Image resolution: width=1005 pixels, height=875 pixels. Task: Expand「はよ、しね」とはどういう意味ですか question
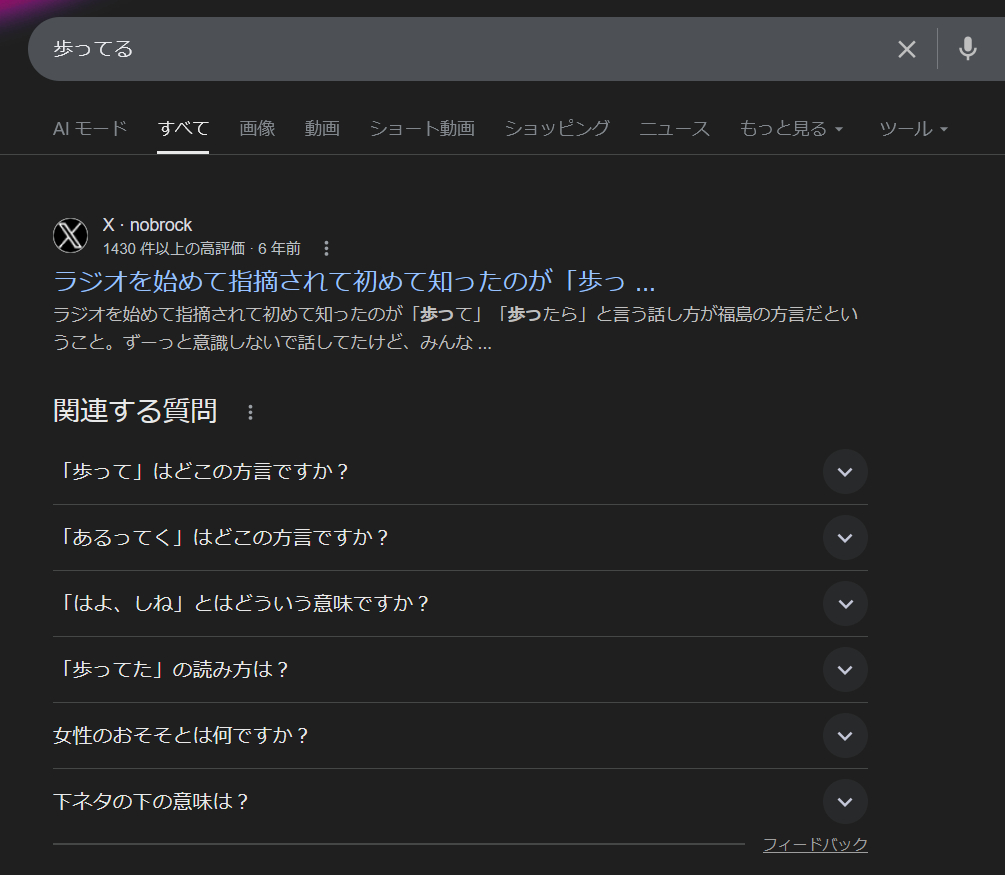(845, 604)
